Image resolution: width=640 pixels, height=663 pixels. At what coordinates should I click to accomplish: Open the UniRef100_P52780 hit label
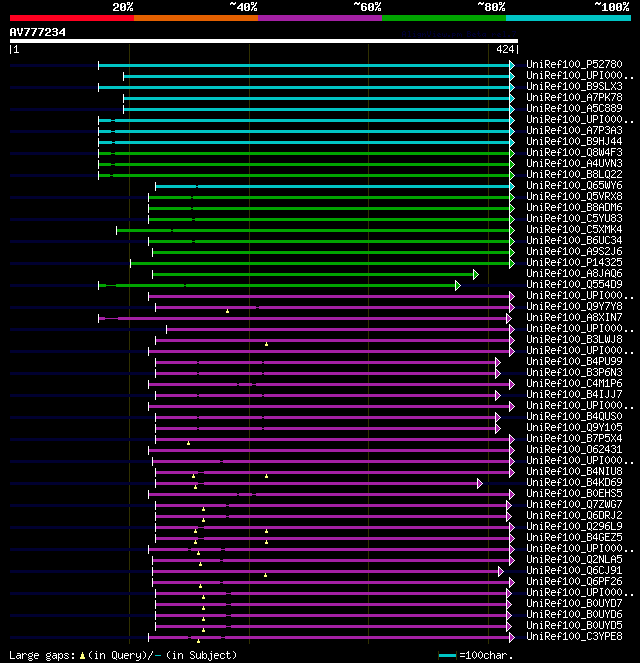(x=574, y=64)
